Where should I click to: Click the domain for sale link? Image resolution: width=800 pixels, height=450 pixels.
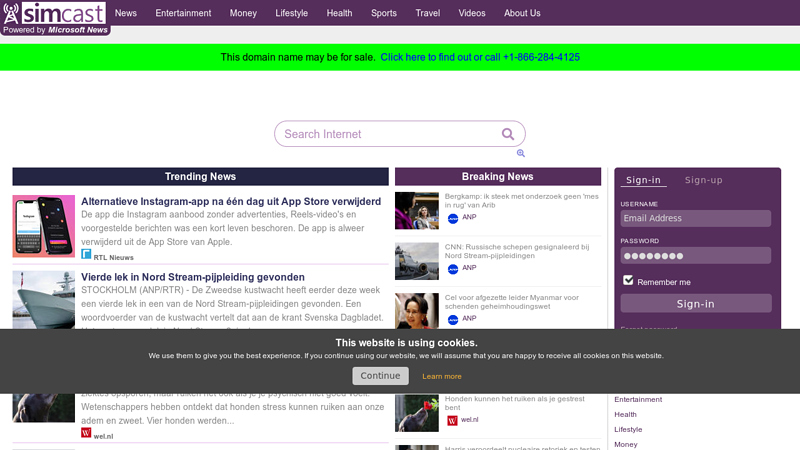(x=480, y=57)
